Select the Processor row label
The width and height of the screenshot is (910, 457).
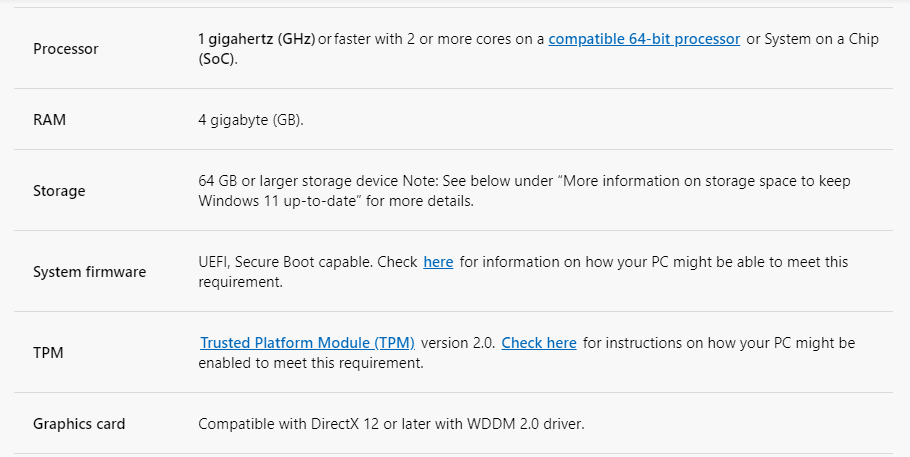tap(66, 49)
